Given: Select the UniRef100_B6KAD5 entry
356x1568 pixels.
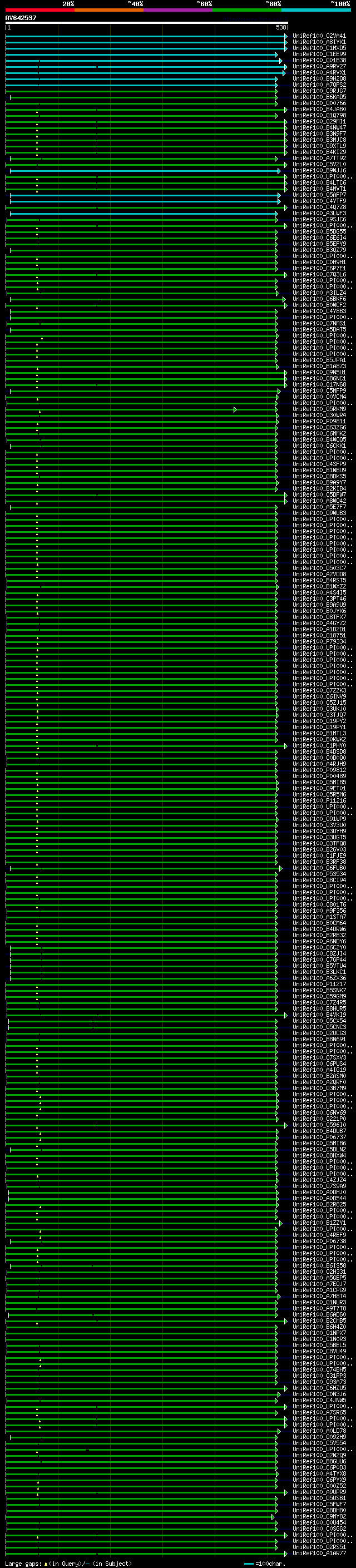Looking at the screenshot, I should [x=319, y=97].
